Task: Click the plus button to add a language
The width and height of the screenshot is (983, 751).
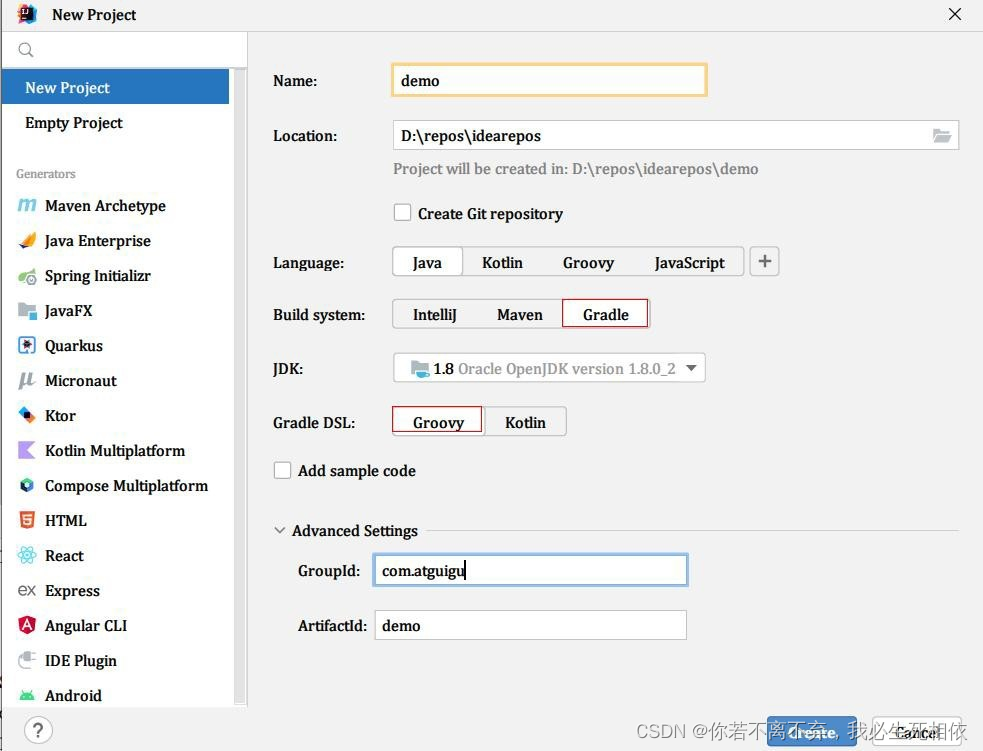Action: (x=764, y=261)
